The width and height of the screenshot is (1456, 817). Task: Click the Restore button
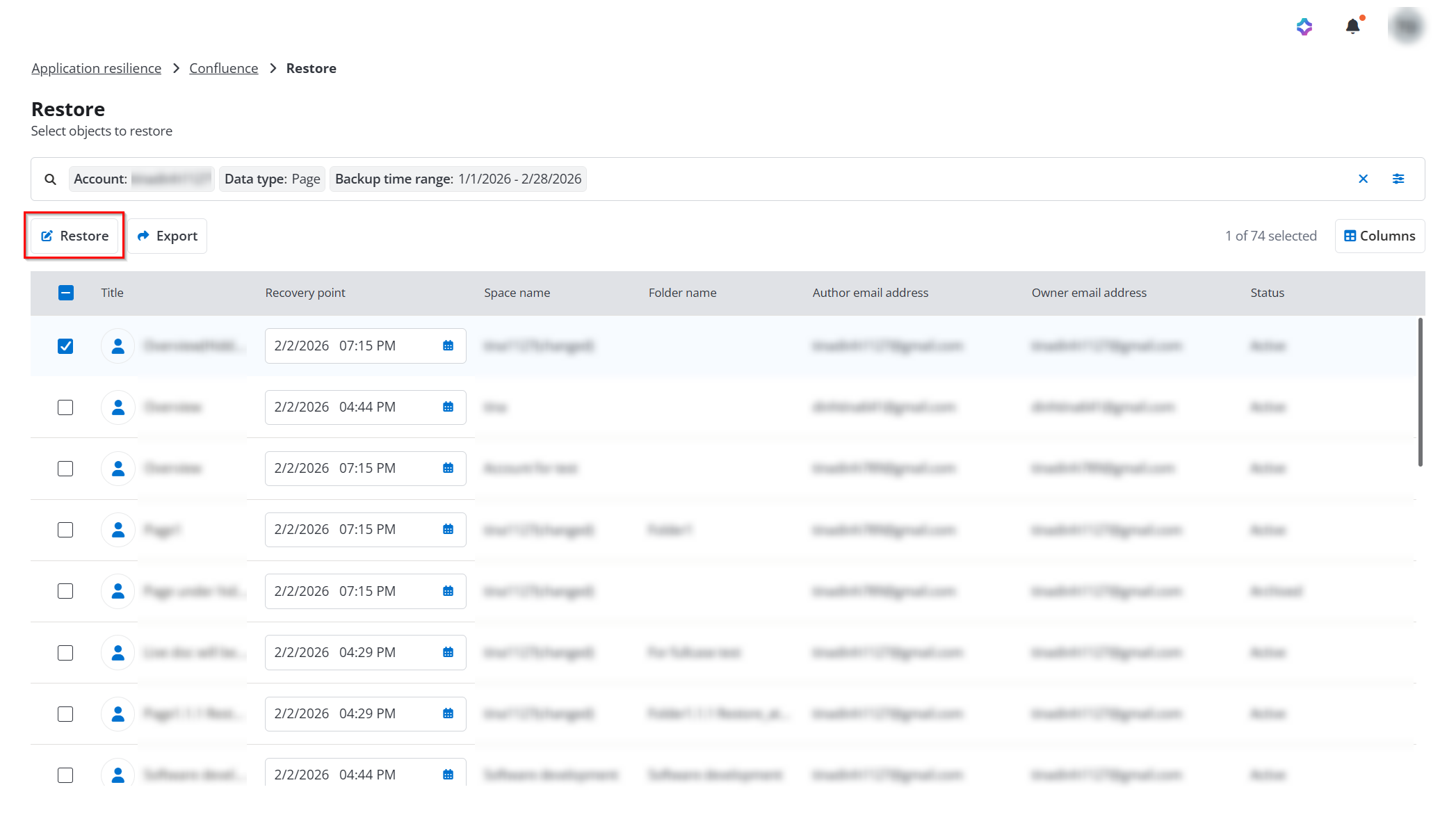click(x=74, y=236)
